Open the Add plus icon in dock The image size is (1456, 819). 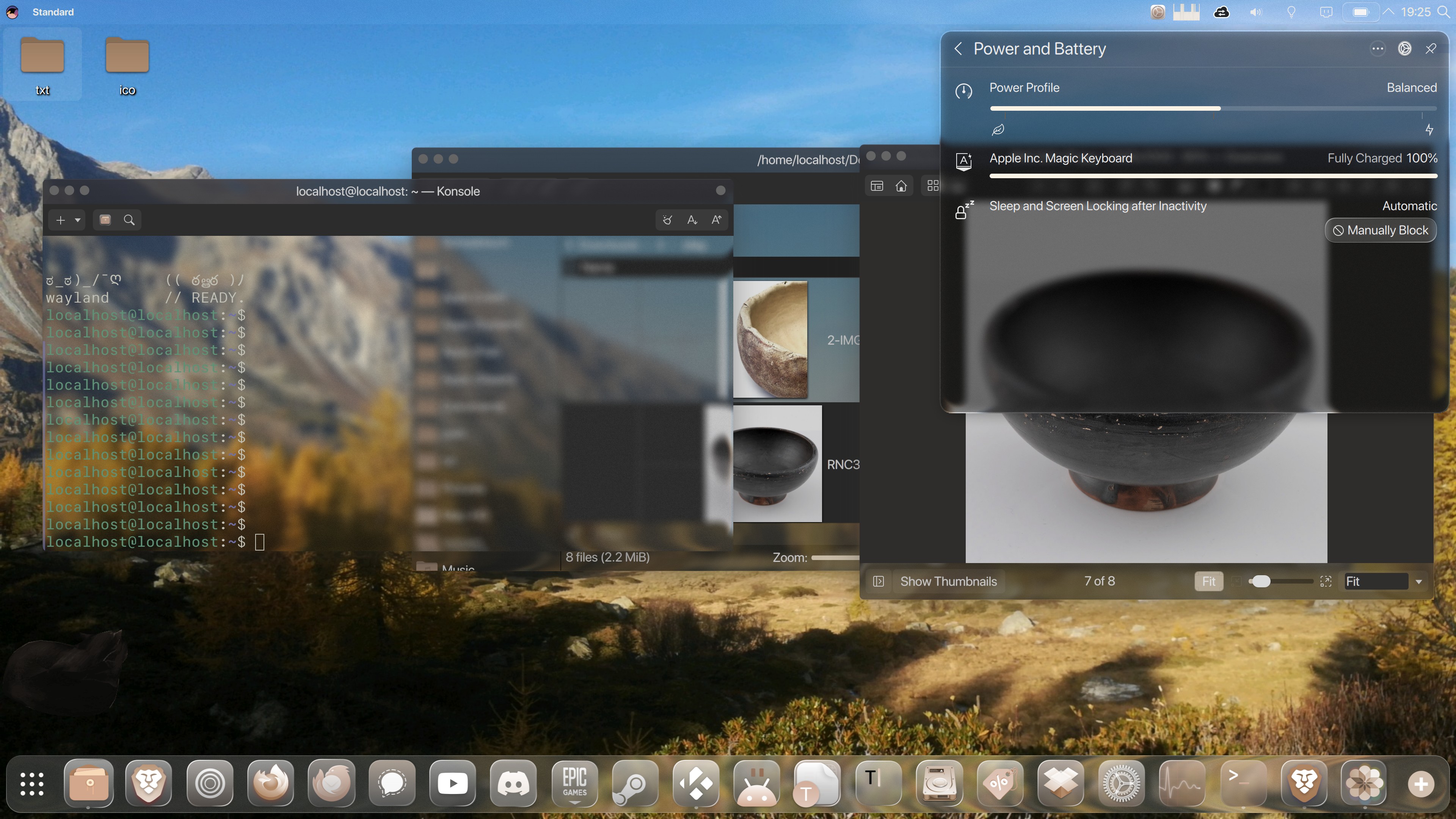1420,783
